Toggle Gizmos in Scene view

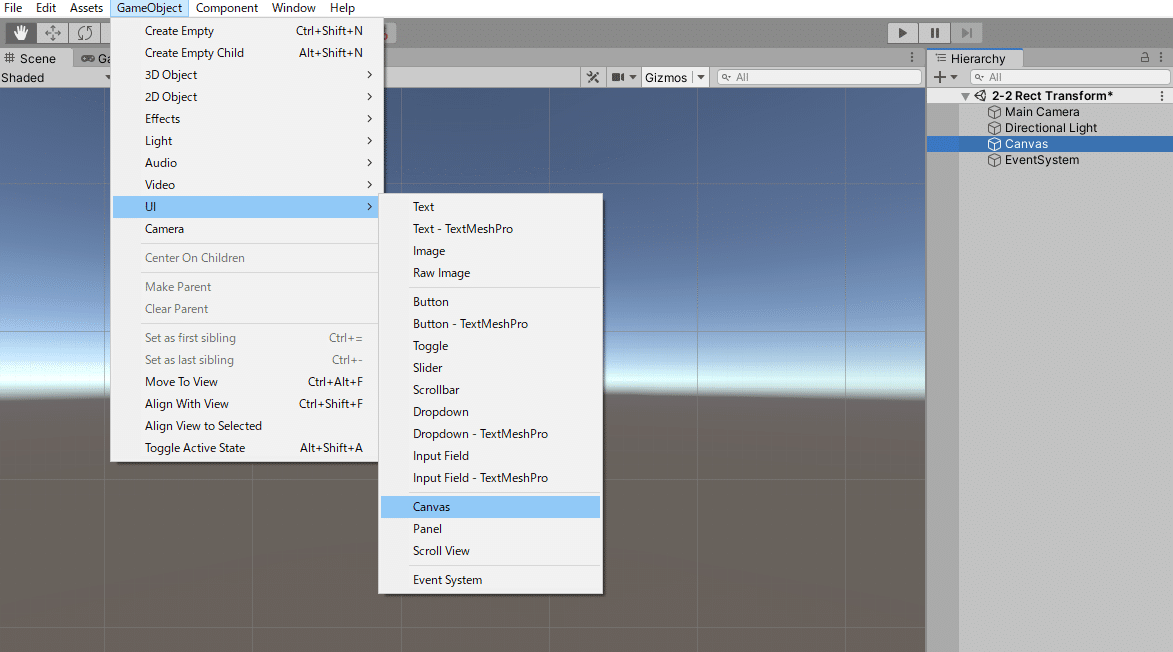coord(666,77)
